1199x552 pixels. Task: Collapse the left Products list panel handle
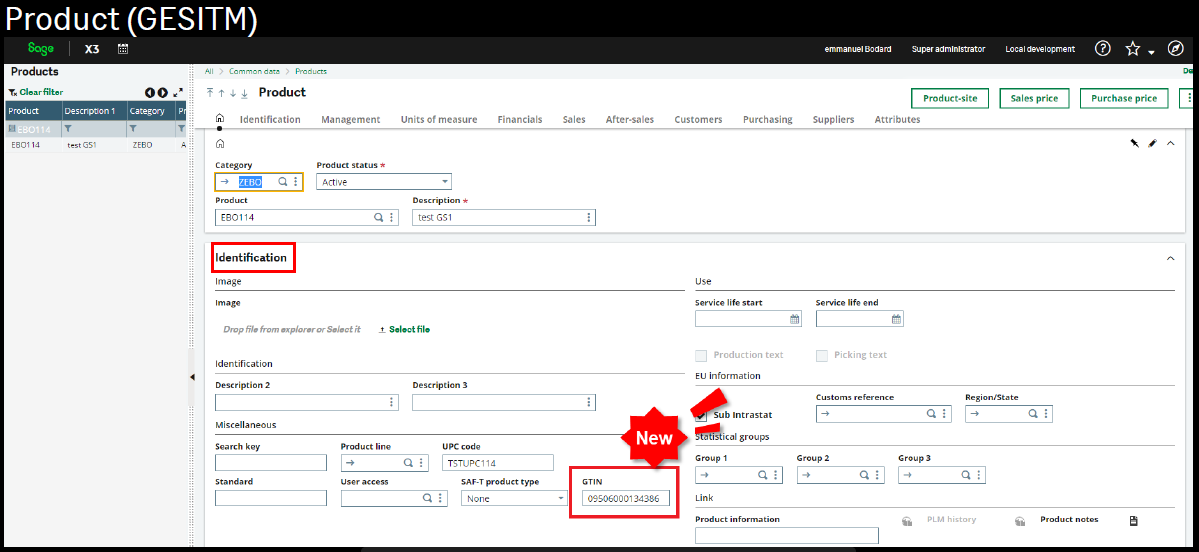coord(192,377)
